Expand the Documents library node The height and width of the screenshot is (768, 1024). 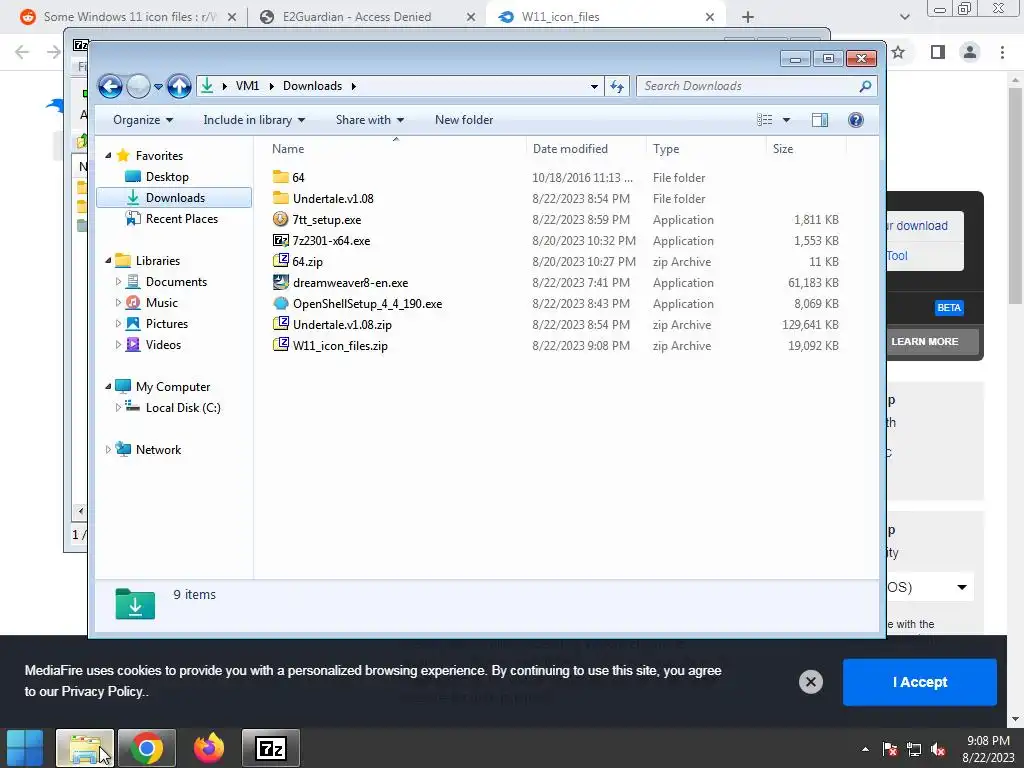(x=118, y=281)
